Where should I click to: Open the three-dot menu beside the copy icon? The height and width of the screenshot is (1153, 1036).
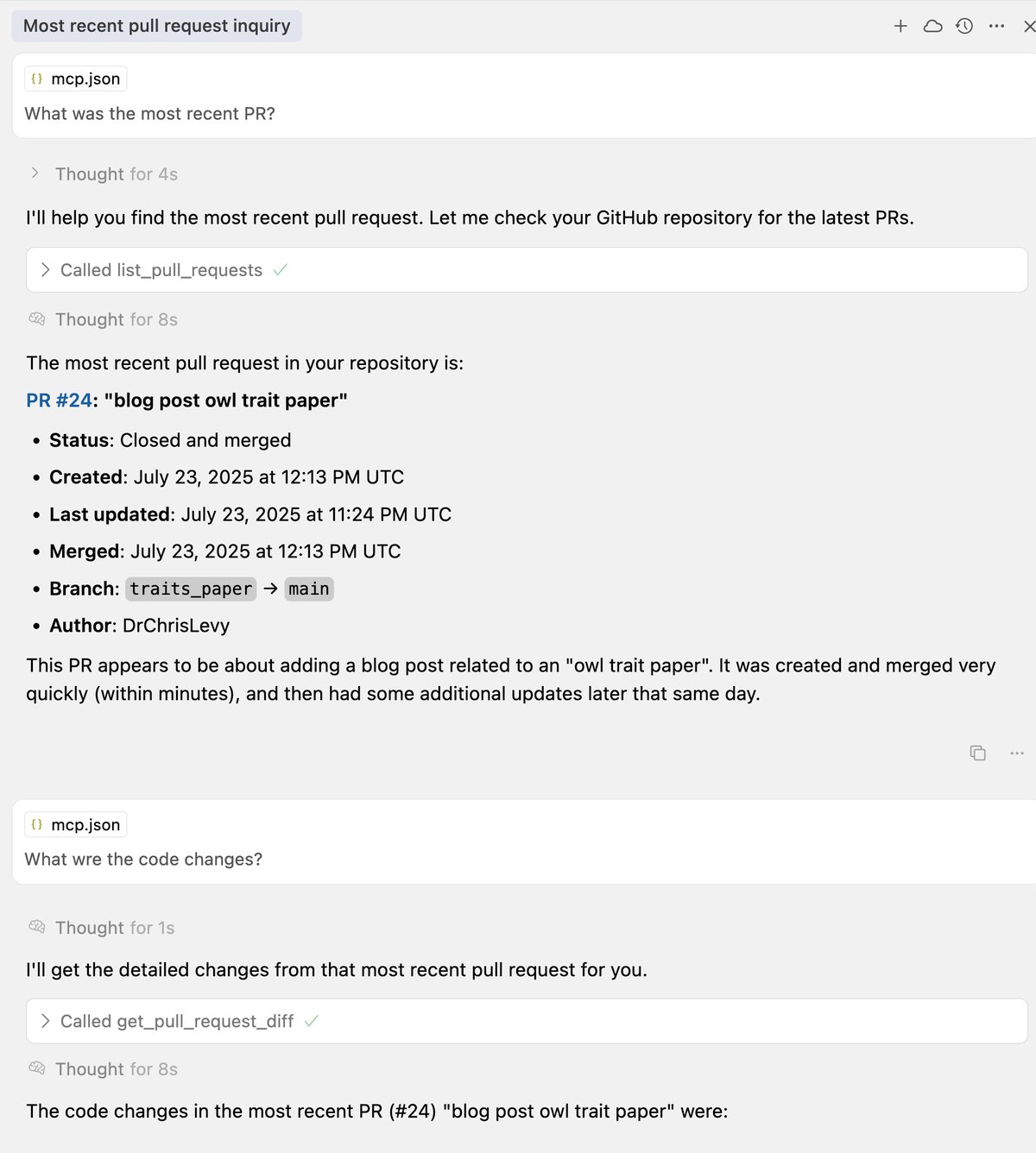click(x=1017, y=753)
